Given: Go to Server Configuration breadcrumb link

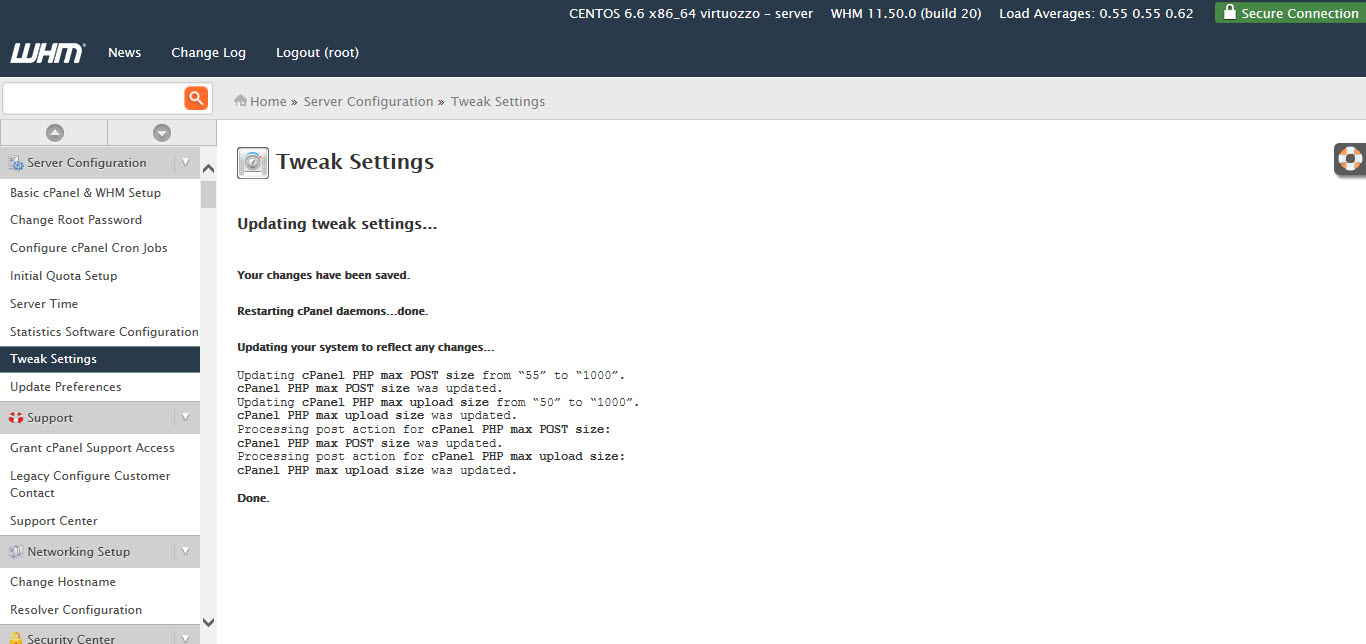Looking at the screenshot, I should point(368,101).
